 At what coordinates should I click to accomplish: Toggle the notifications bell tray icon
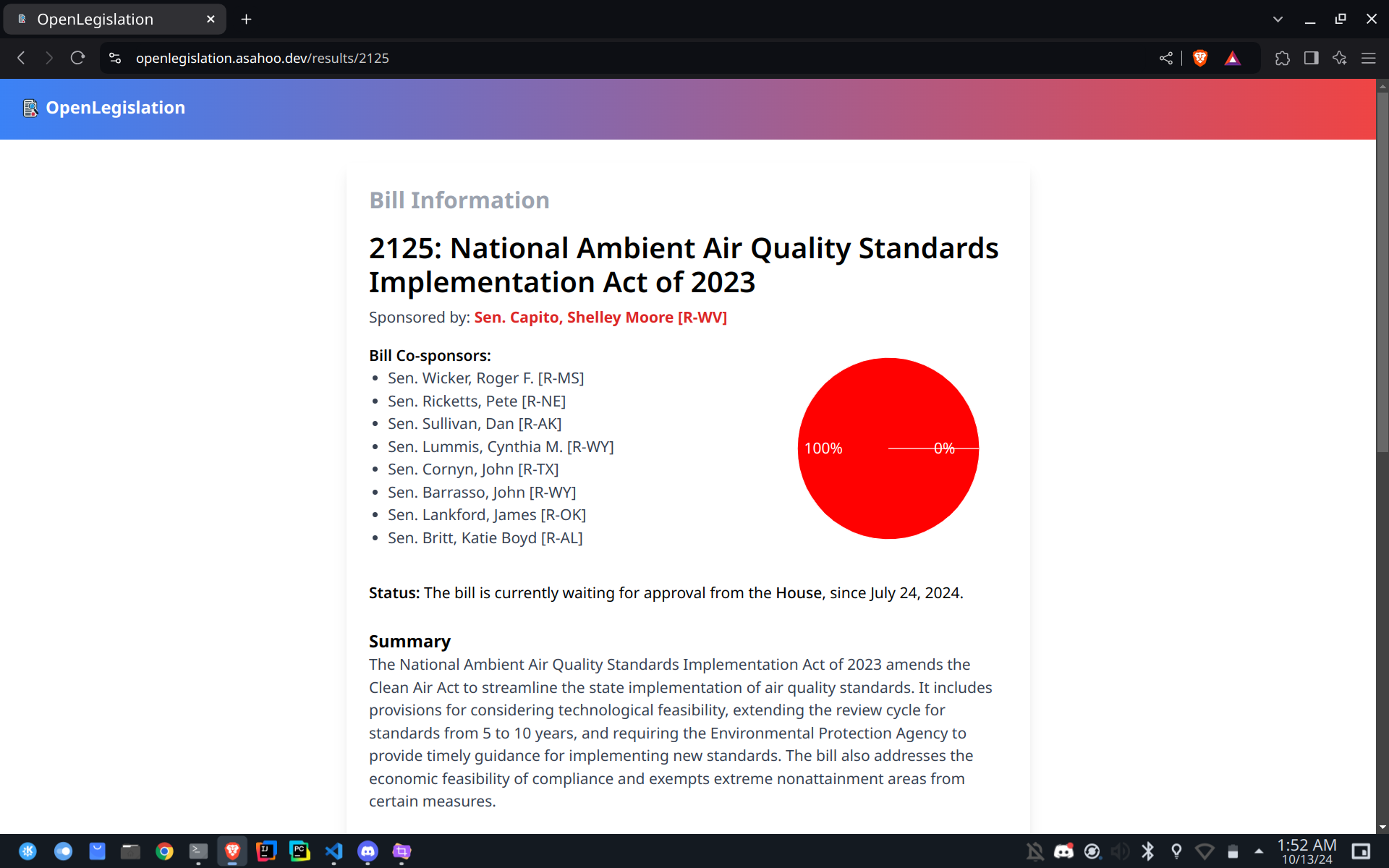tap(1035, 851)
